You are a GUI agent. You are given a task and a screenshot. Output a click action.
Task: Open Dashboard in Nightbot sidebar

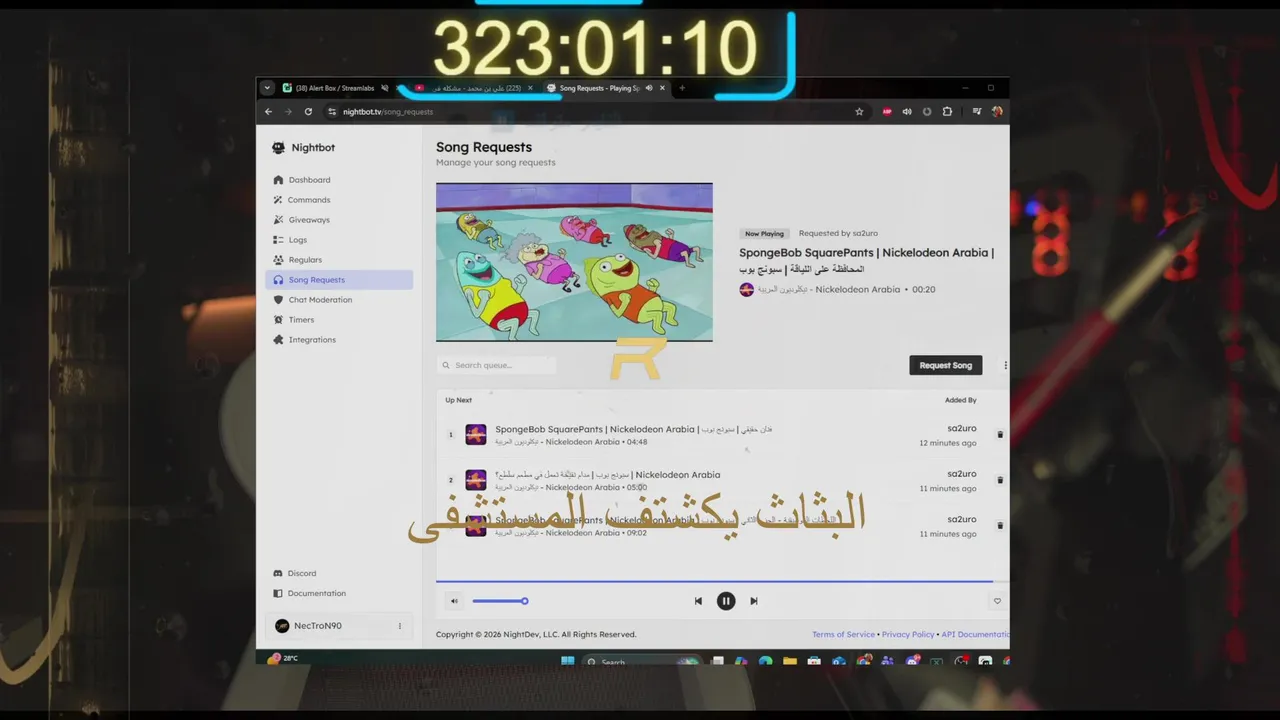pyautogui.click(x=339, y=180)
